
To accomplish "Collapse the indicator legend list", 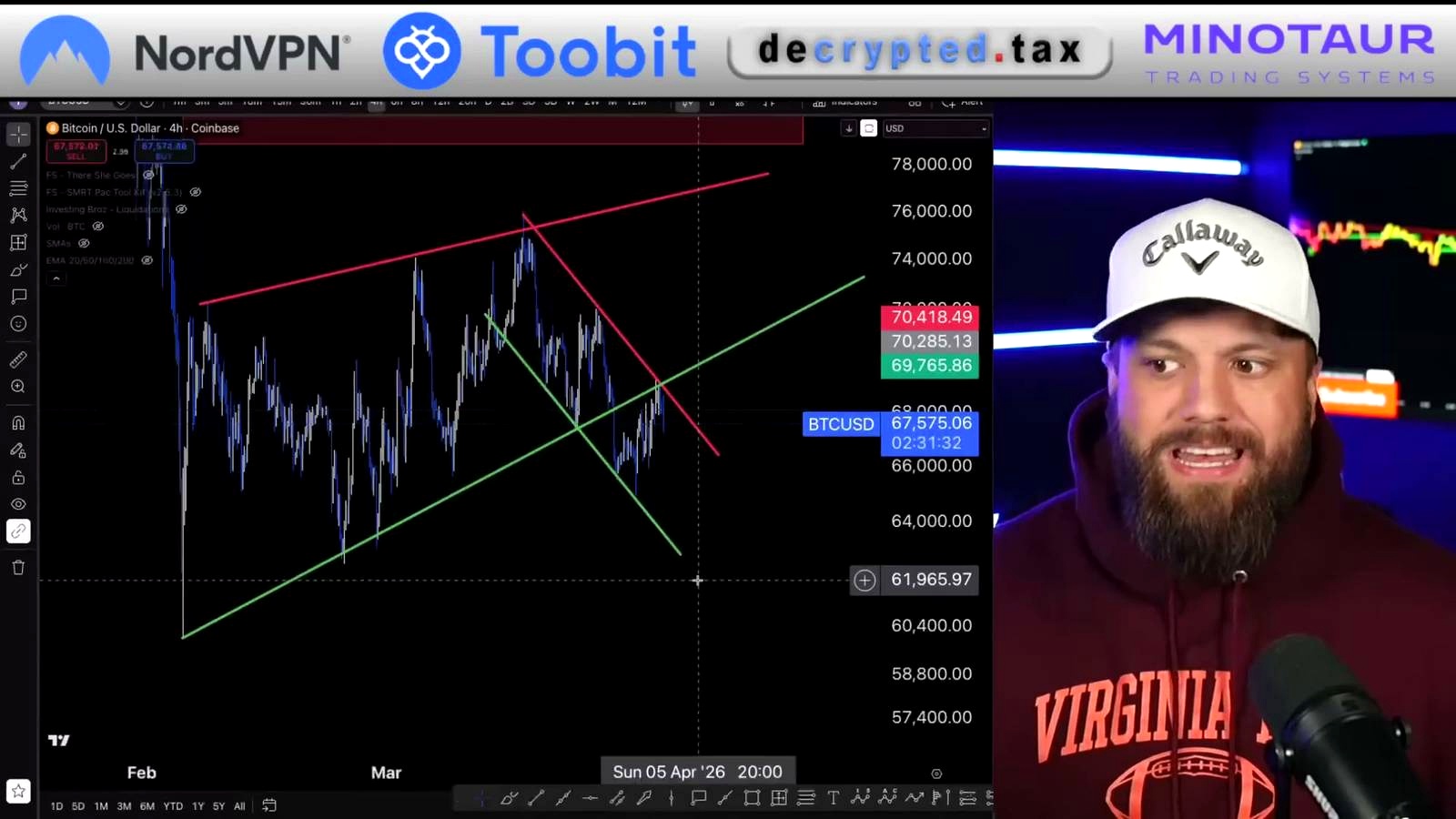I will 56,278.
